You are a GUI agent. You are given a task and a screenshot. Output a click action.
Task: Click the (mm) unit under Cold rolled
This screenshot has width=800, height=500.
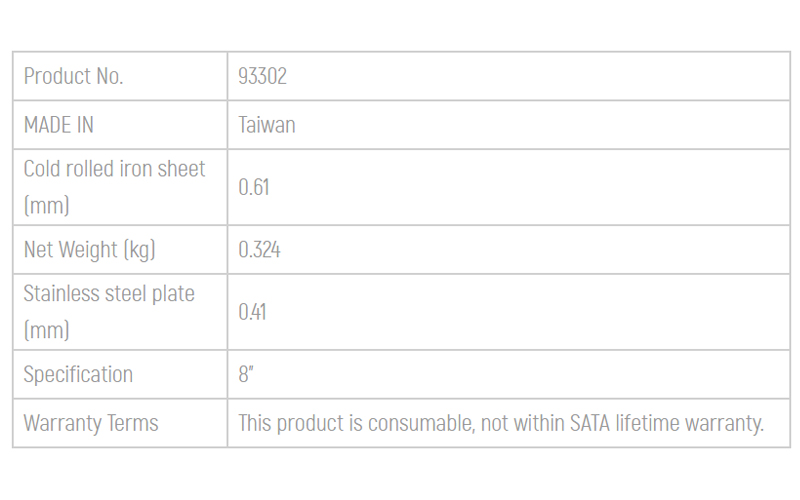click(x=46, y=206)
